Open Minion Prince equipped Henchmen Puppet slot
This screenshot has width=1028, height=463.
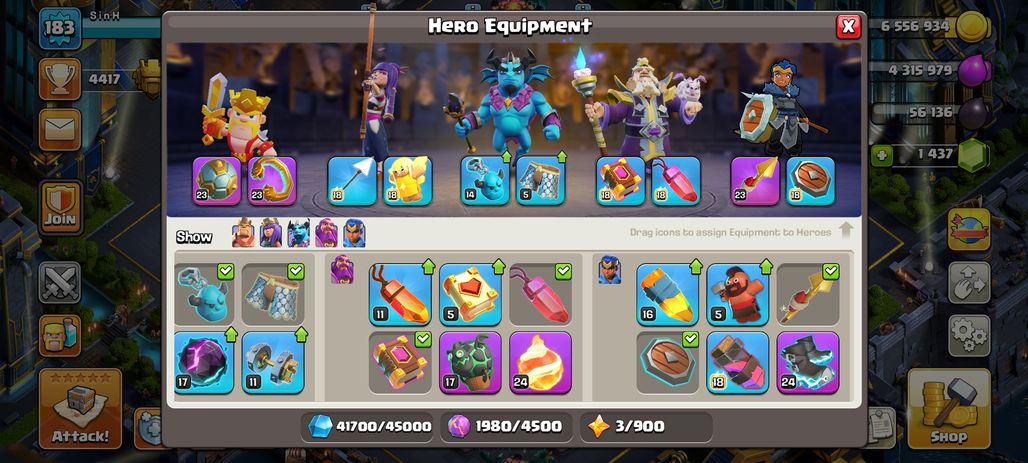[484, 181]
